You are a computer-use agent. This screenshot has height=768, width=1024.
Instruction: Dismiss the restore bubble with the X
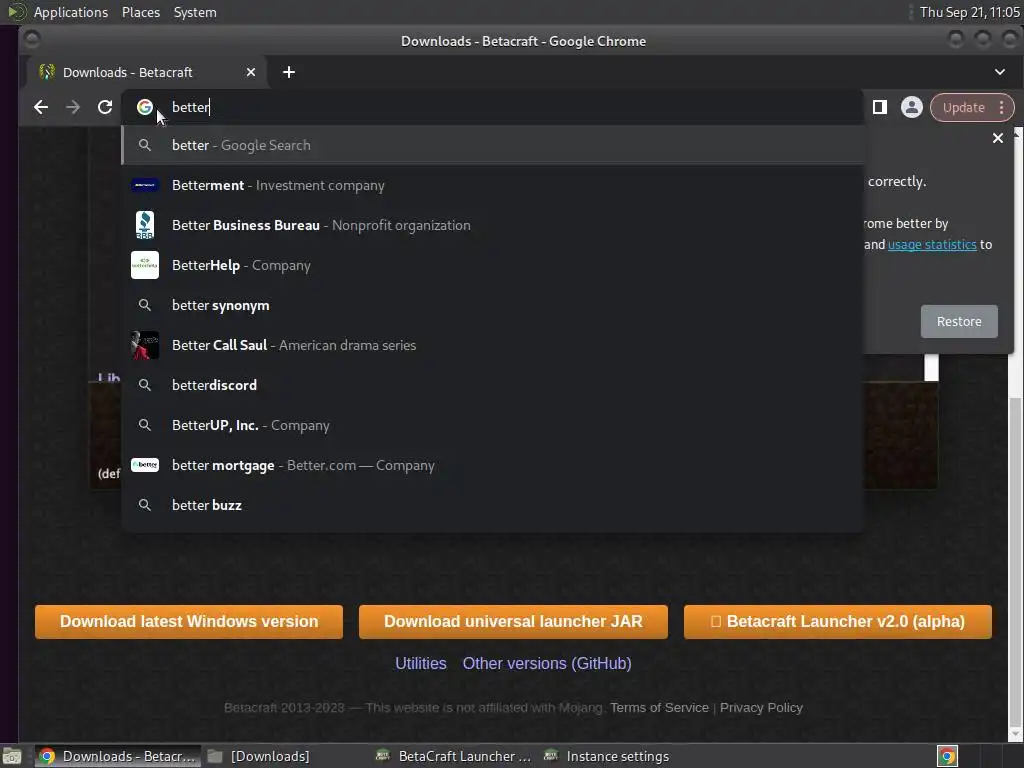(x=997, y=138)
